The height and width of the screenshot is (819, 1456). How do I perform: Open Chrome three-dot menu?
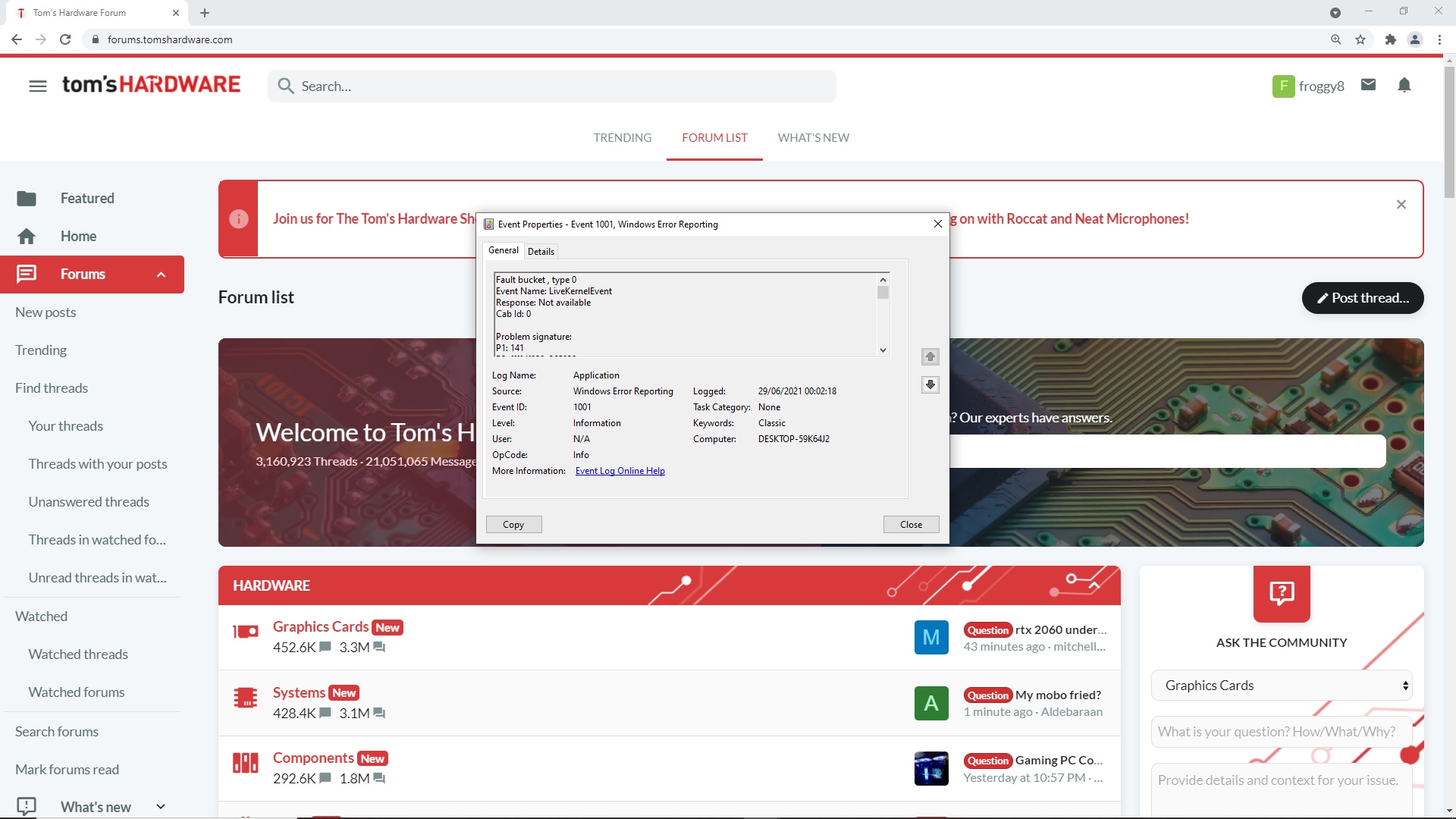(x=1439, y=39)
